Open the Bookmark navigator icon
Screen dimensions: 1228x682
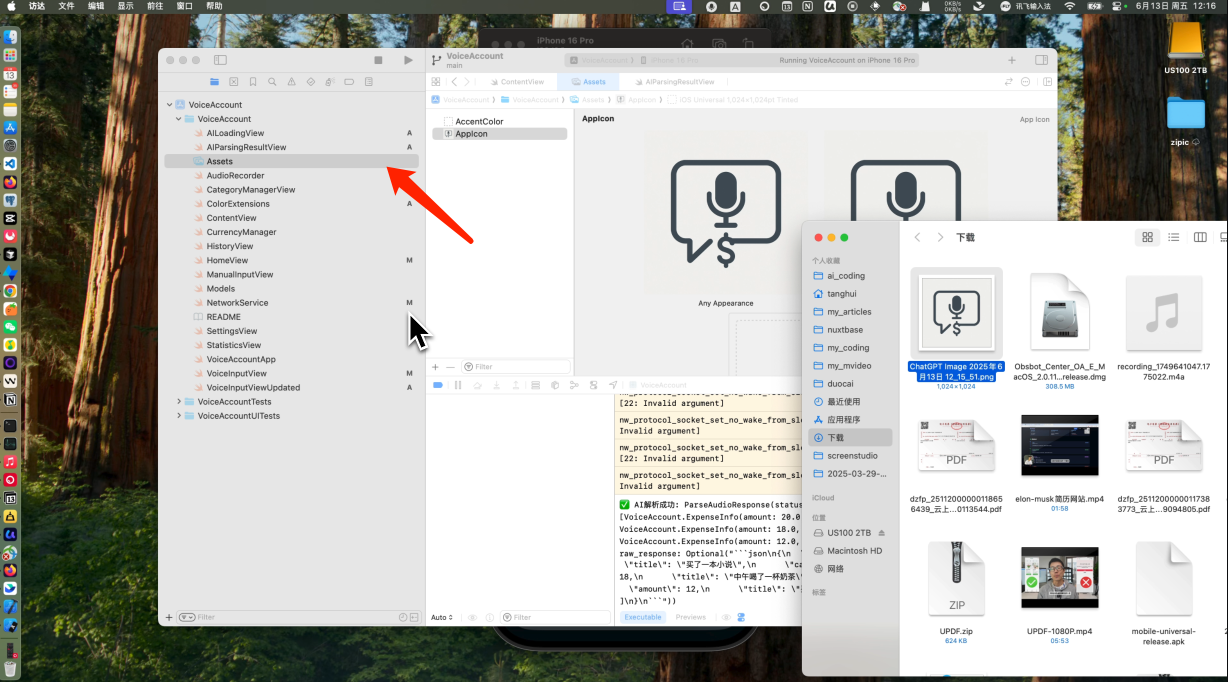pyautogui.click(x=253, y=82)
